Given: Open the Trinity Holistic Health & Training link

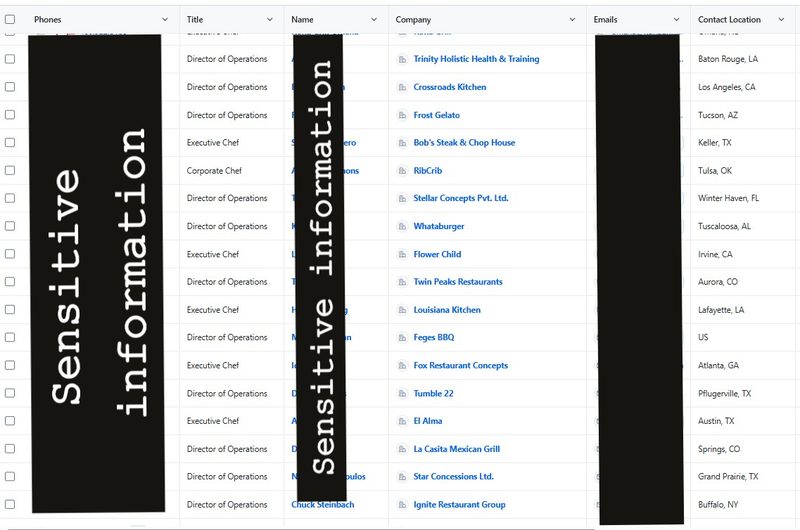Looking at the screenshot, I should (x=476, y=59).
